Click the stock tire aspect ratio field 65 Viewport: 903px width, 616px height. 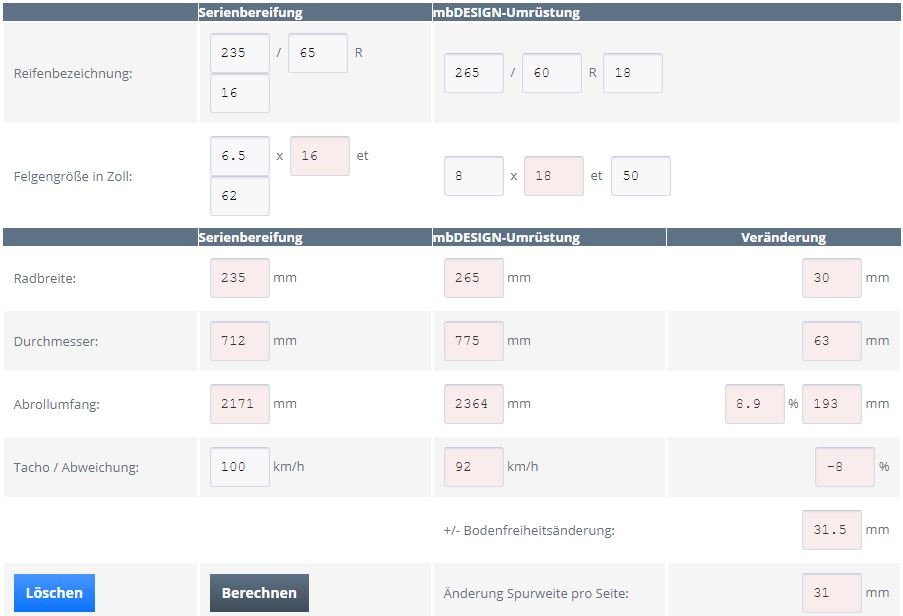click(317, 53)
